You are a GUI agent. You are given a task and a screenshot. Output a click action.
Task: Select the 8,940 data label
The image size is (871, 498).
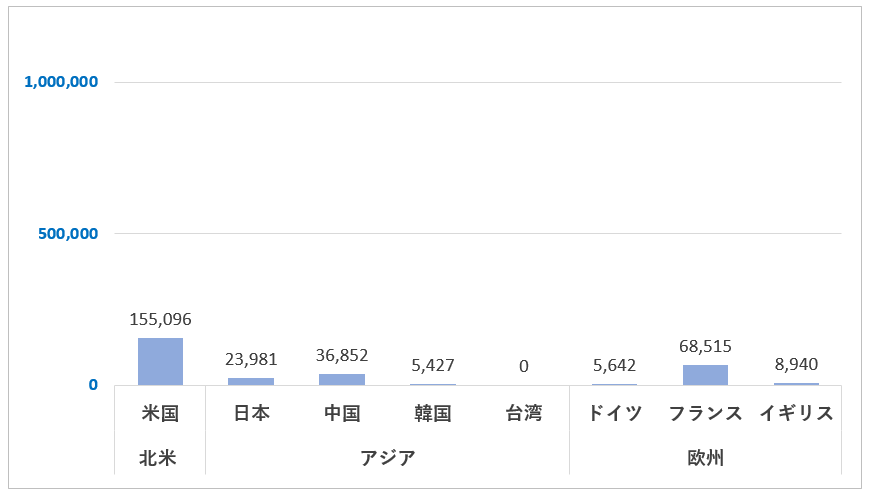[x=796, y=365]
